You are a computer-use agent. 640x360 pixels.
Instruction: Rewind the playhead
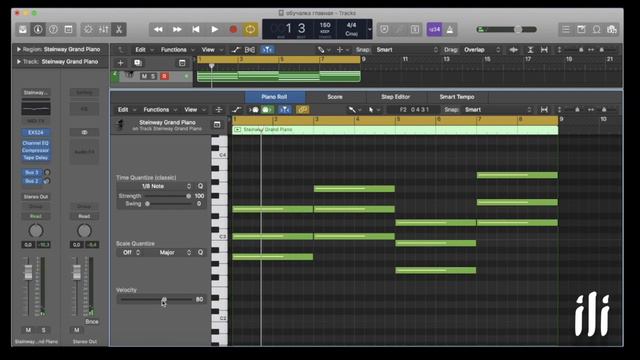(x=158, y=29)
